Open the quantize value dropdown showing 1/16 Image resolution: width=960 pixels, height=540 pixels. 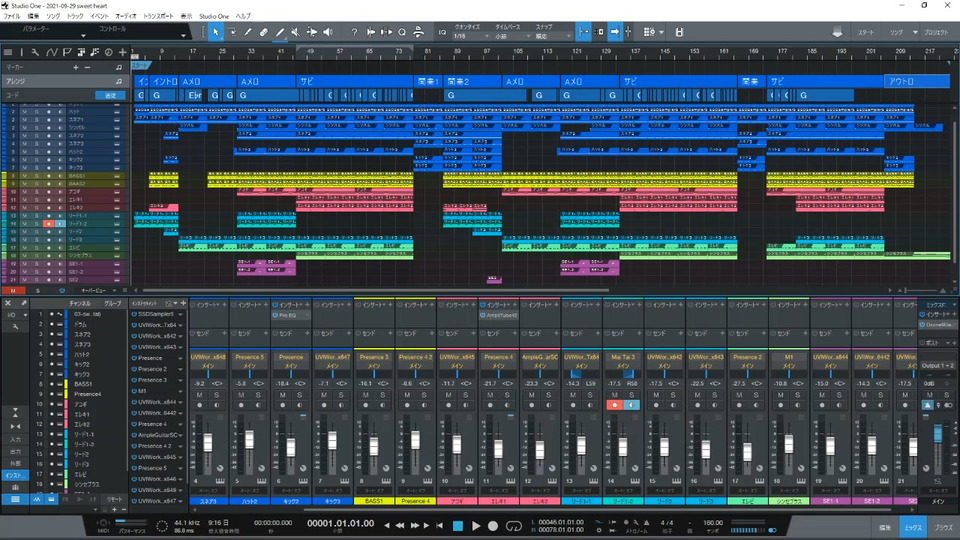[x=468, y=36]
